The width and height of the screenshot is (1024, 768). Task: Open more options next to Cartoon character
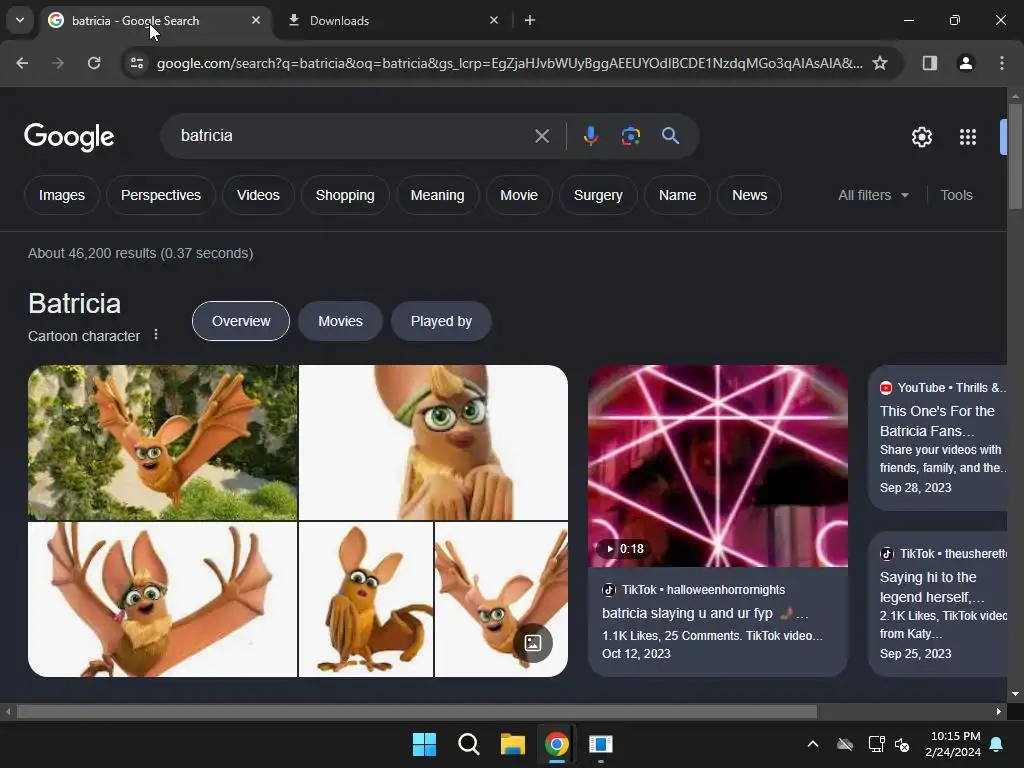155,334
